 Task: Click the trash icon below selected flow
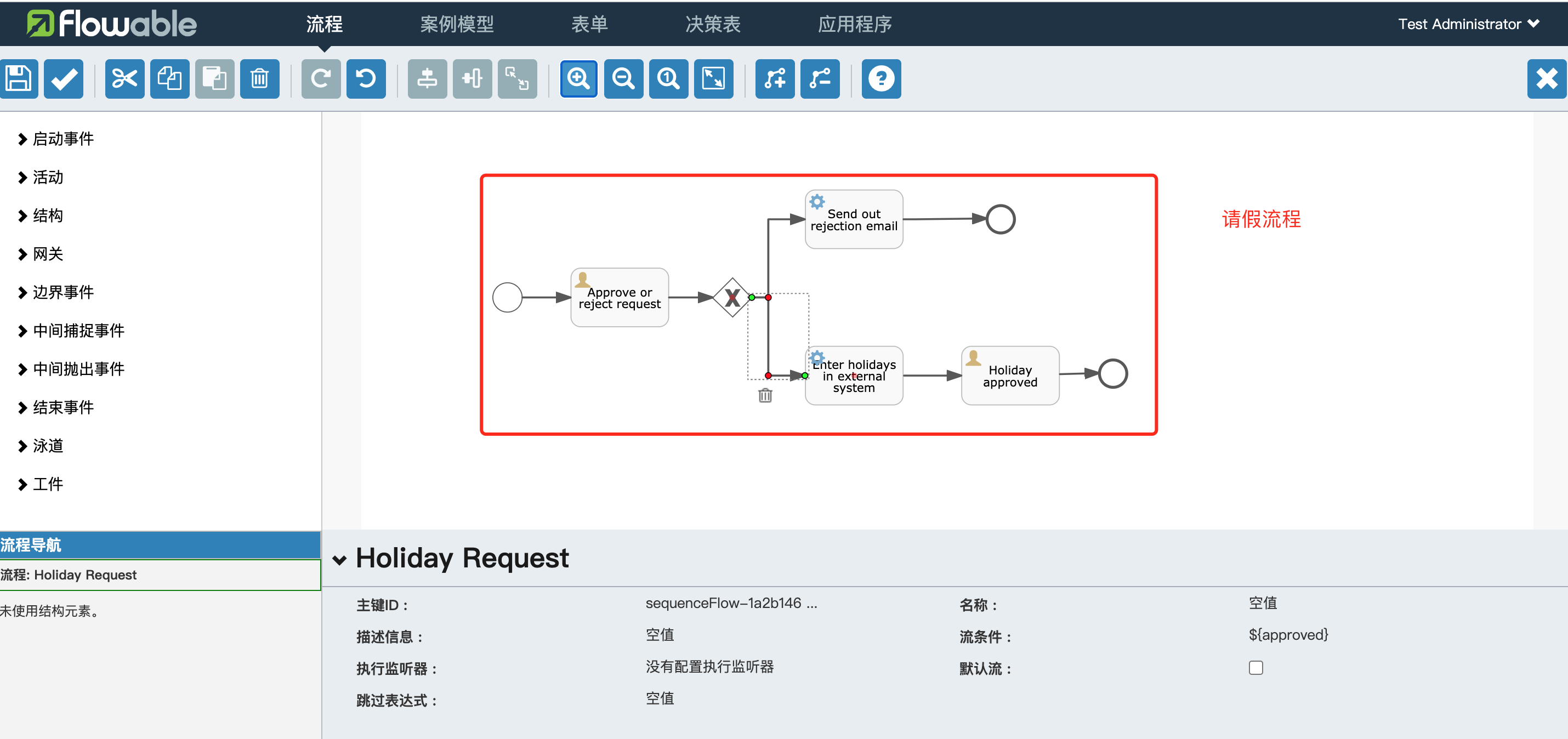765,396
